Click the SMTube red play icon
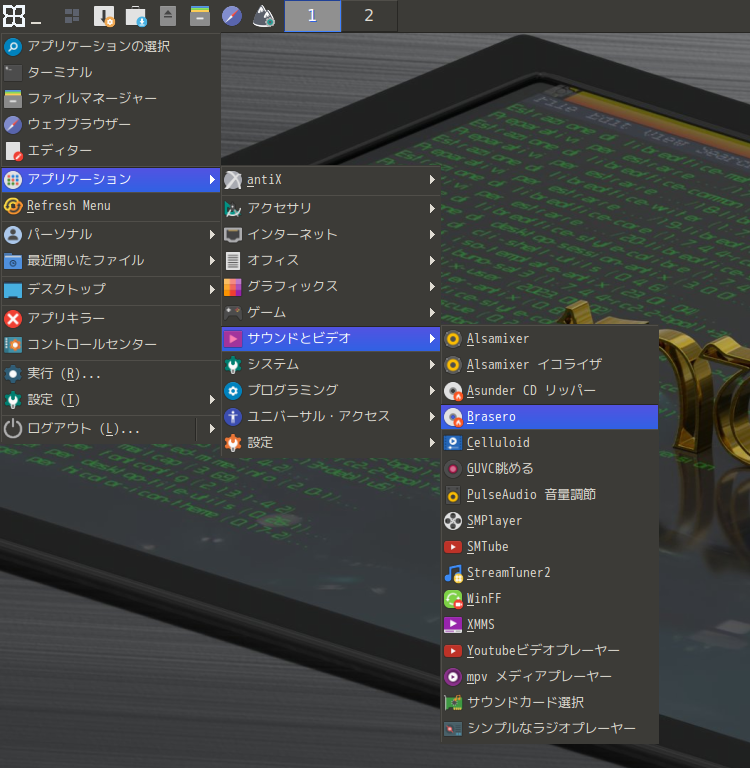 453,547
